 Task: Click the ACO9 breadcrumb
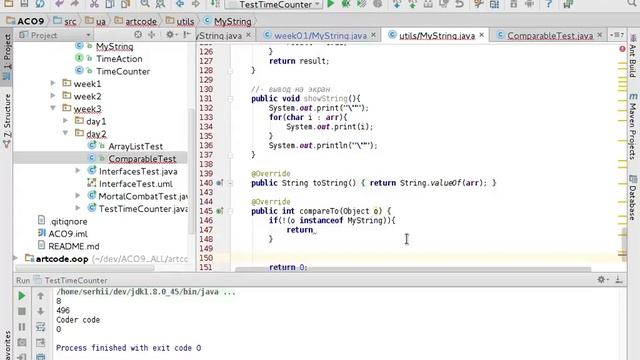tap(25, 21)
